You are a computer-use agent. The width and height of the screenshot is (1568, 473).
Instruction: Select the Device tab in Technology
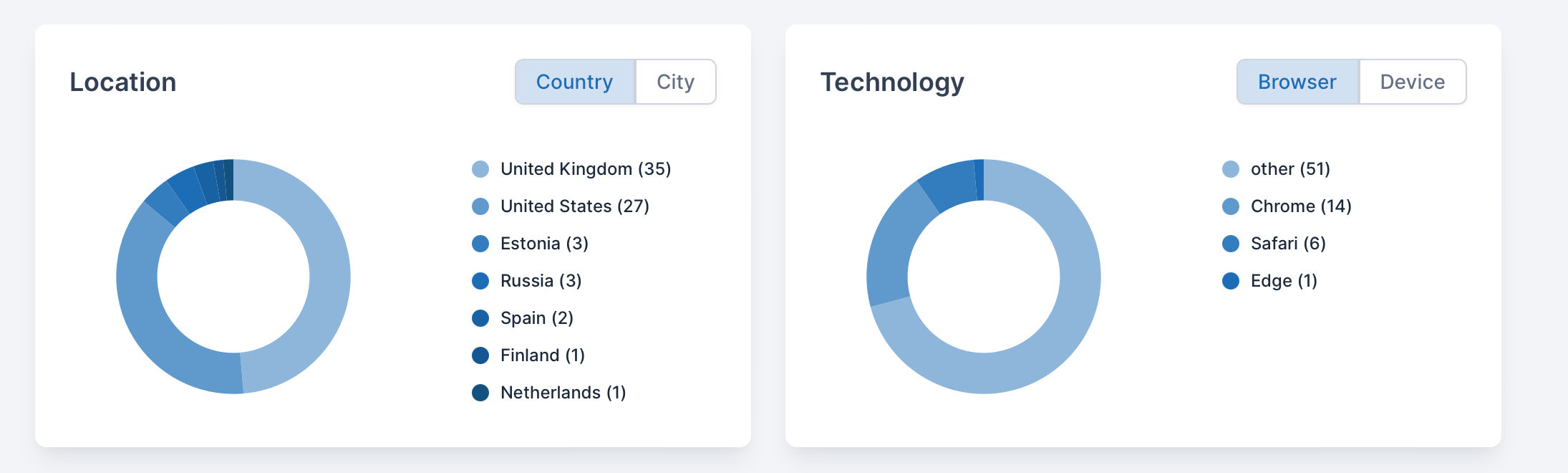click(1412, 82)
